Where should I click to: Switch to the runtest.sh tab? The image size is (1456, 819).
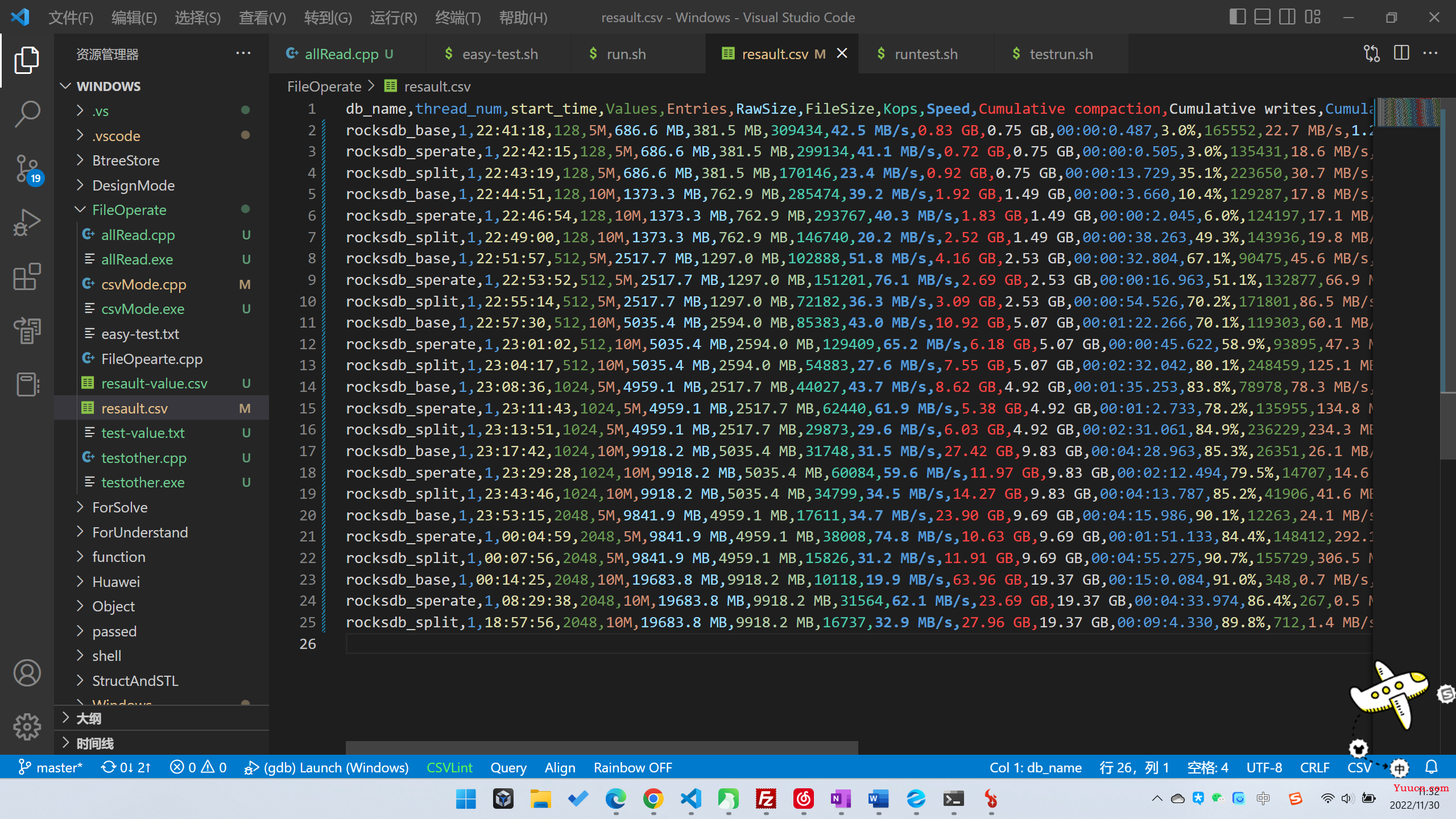925,53
